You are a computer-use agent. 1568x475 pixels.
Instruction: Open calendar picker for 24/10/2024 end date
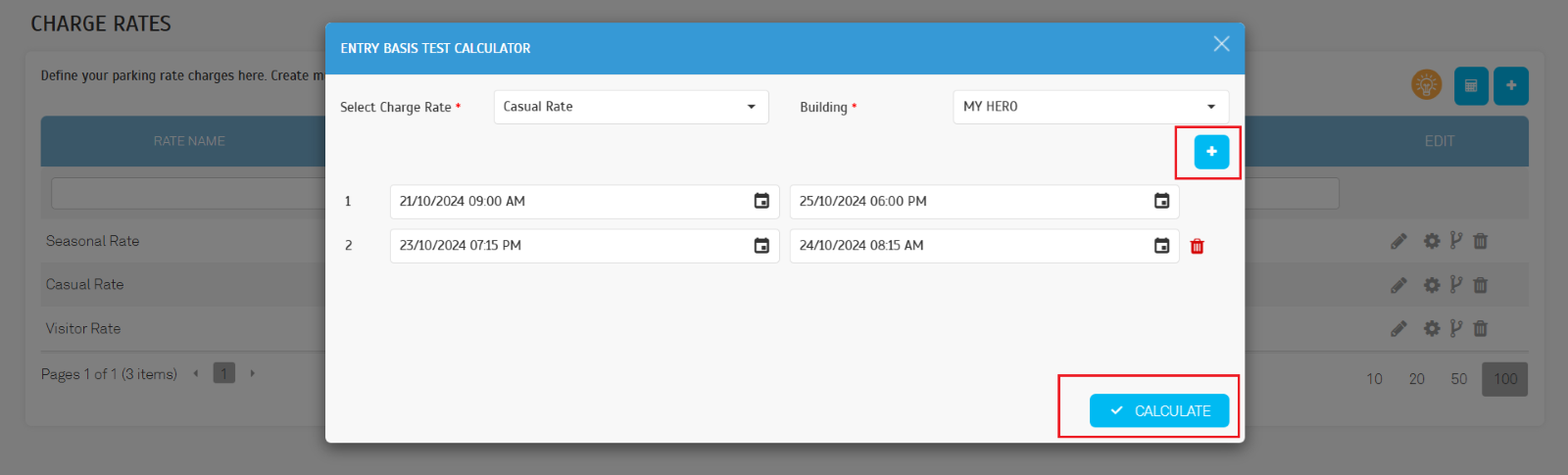pyautogui.click(x=1161, y=246)
